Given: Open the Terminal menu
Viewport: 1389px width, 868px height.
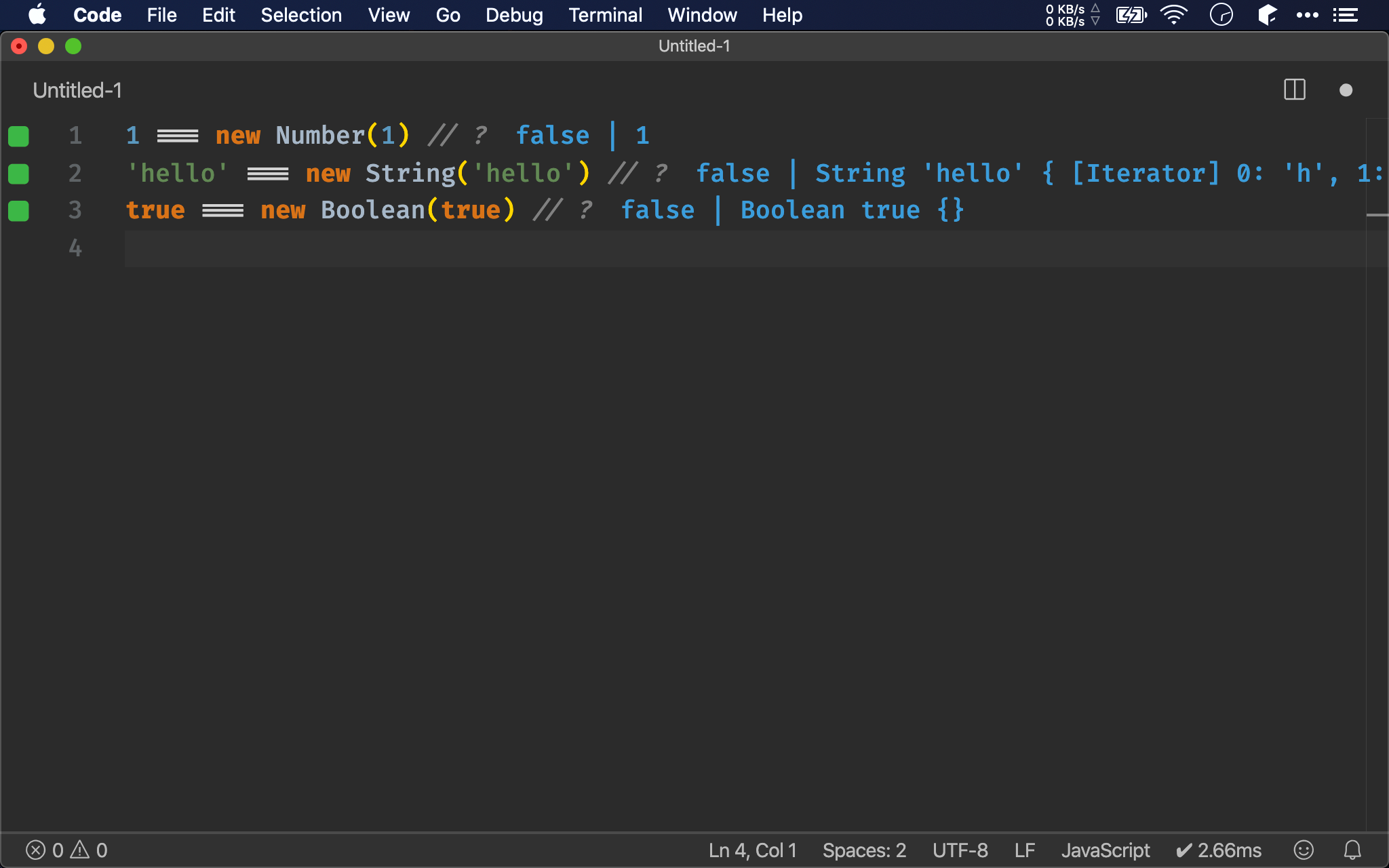Looking at the screenshot, I should point(605,15).
